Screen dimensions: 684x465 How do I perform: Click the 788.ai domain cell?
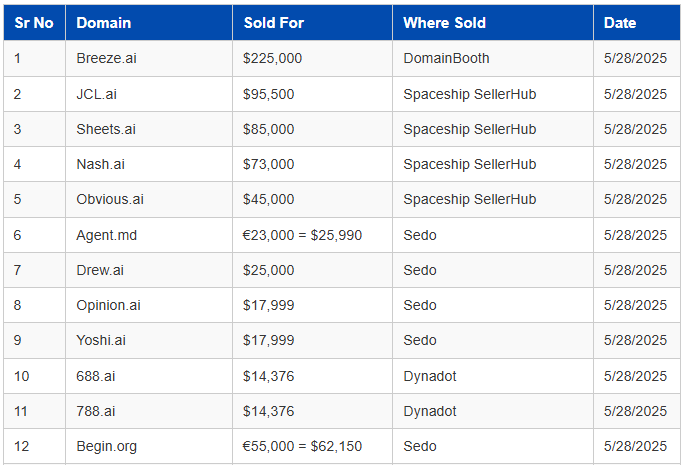pos(95,411)
